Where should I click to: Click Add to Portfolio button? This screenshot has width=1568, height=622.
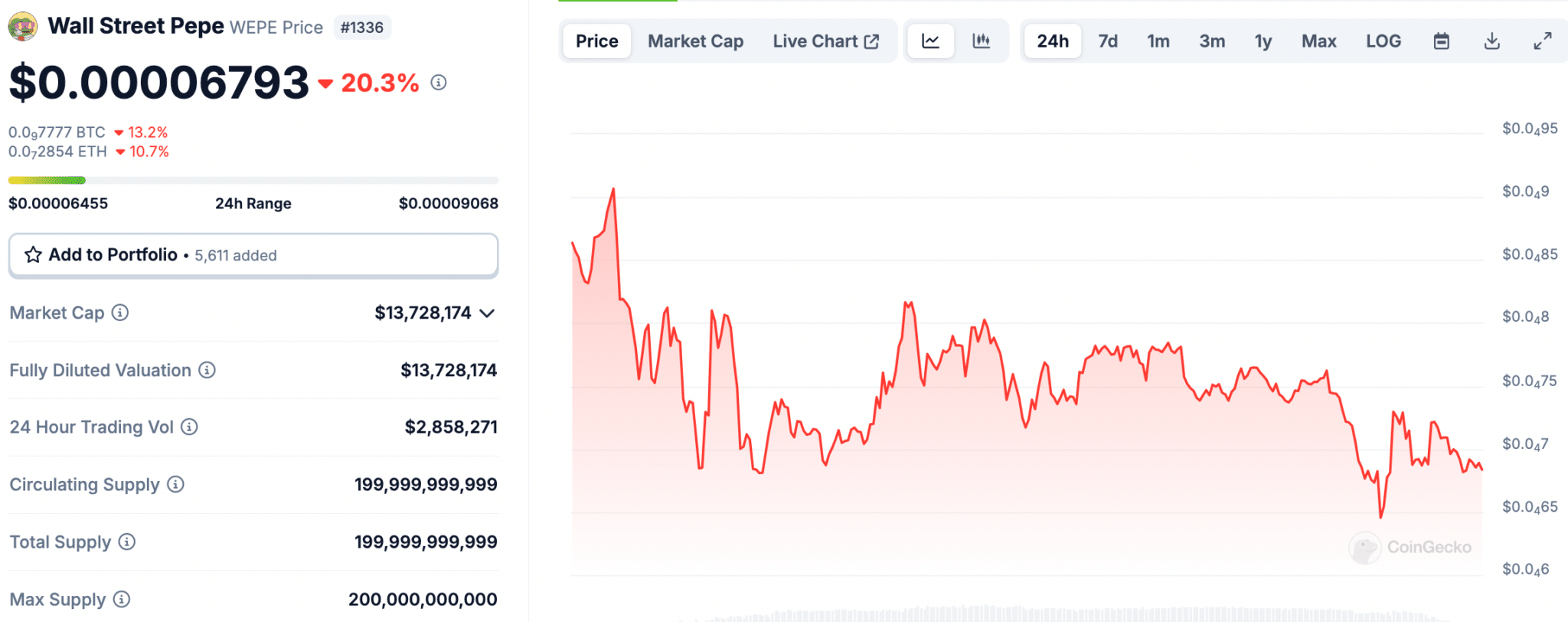(x=253, y=255)
